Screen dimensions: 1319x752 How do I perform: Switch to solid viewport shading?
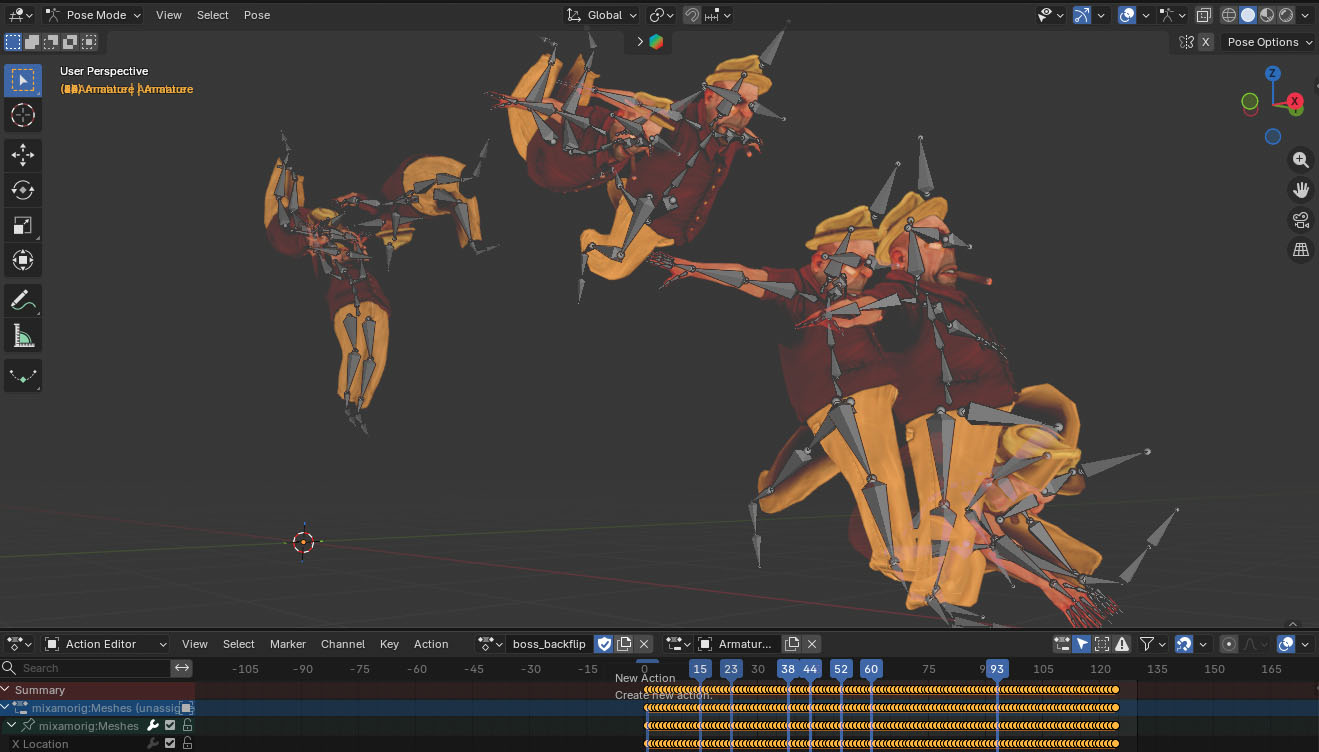point(1248,15)
